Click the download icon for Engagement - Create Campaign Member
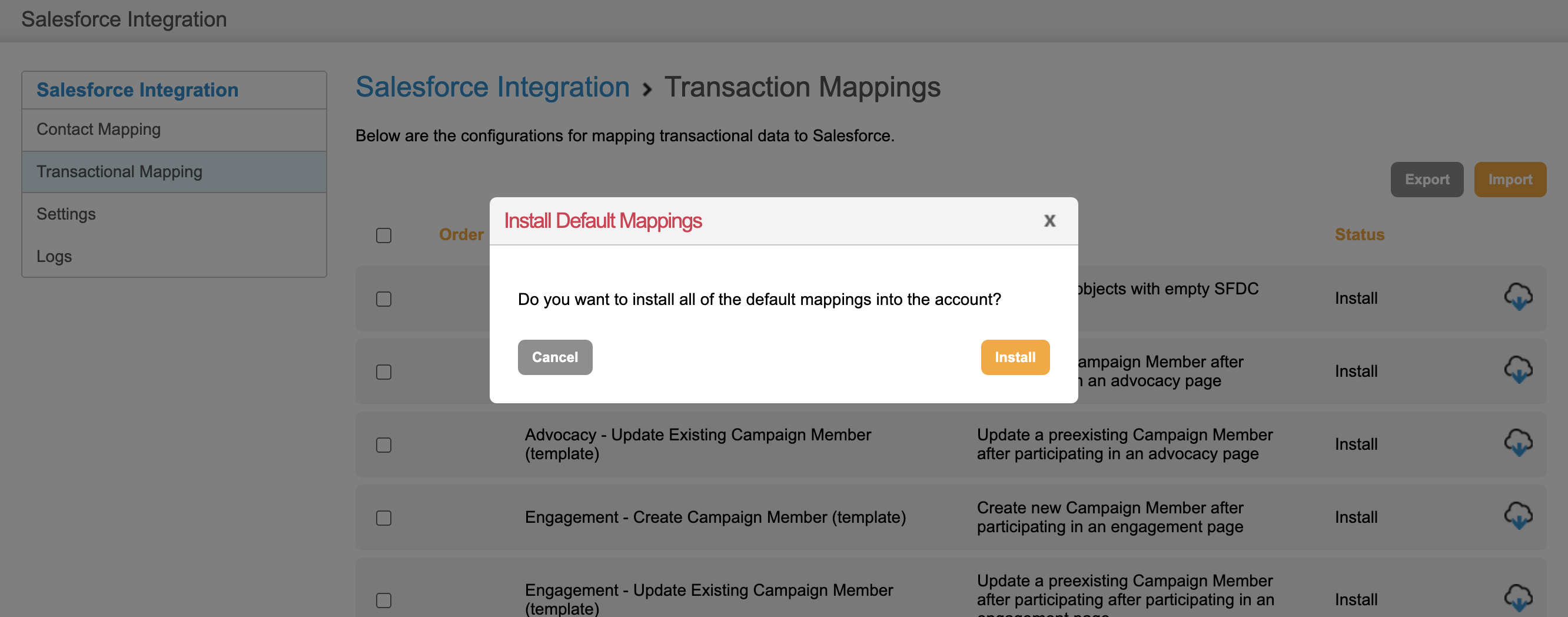Image resolution: width=1568 pixels, height=617 pixels. pos(1518,517)
